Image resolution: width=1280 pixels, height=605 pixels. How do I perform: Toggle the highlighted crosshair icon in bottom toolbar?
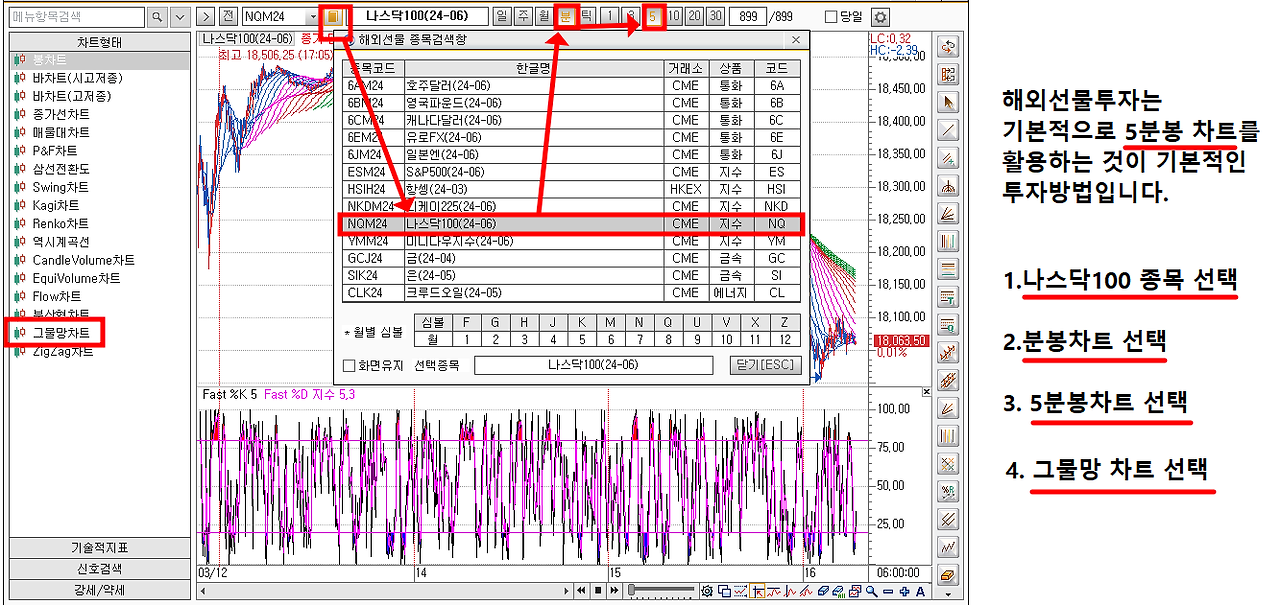coord(757,591)
